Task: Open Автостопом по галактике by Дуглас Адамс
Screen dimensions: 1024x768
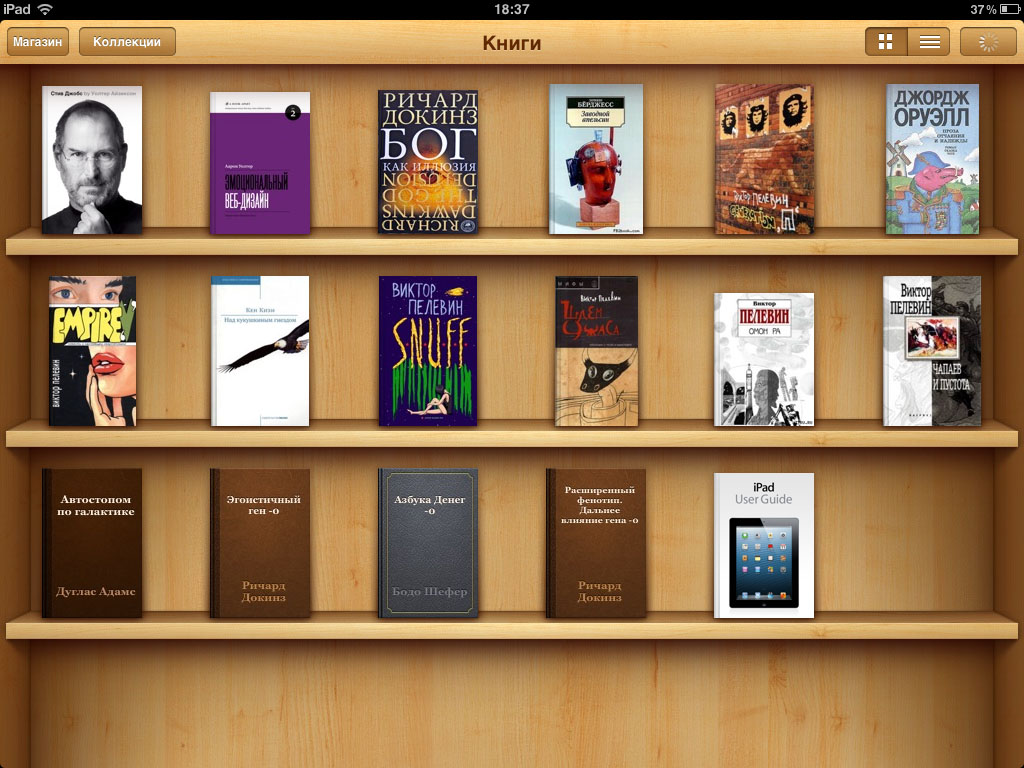Action: (x=92, y=543)
